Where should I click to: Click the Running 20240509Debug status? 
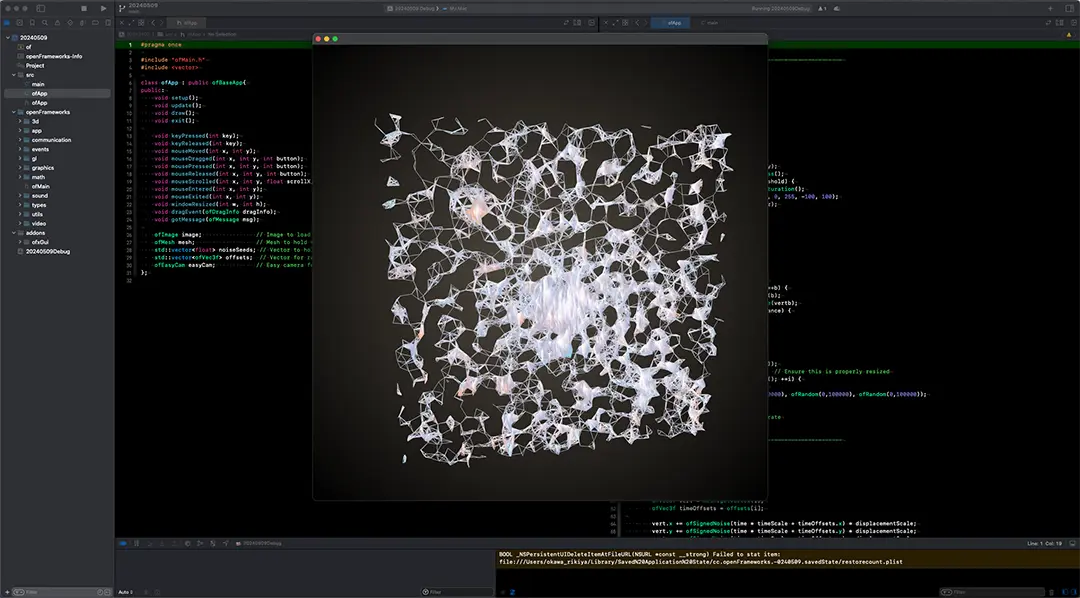coord(782,8)
